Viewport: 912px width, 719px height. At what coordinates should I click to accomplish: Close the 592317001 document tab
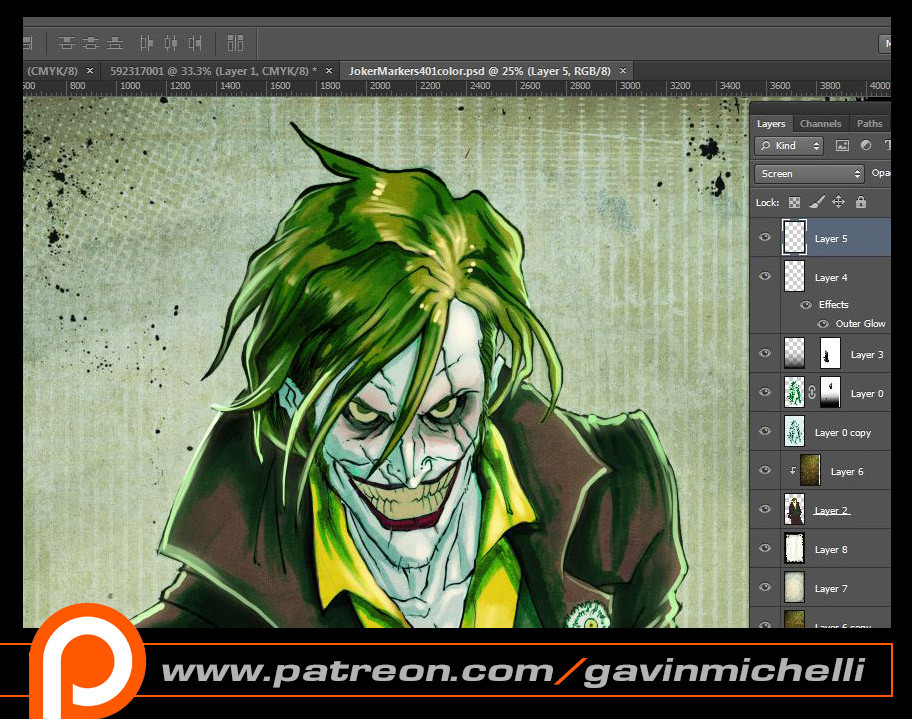click(329, 70)
